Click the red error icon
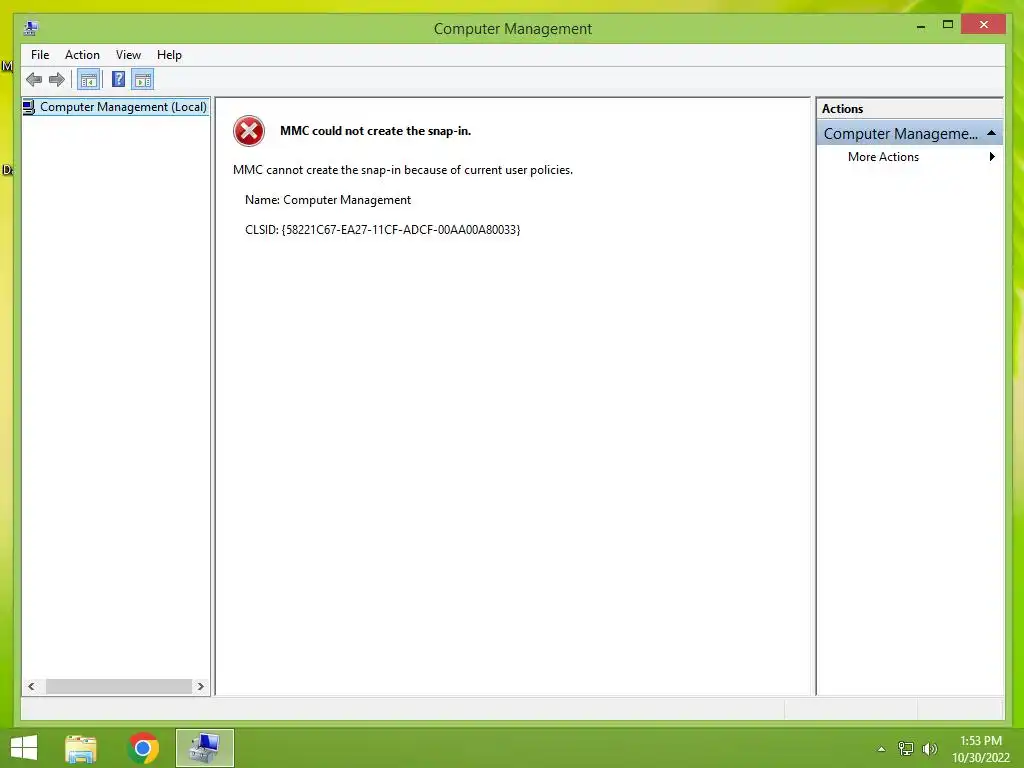The width and height of the screenshot is (1024, 768). coord(249,131)
